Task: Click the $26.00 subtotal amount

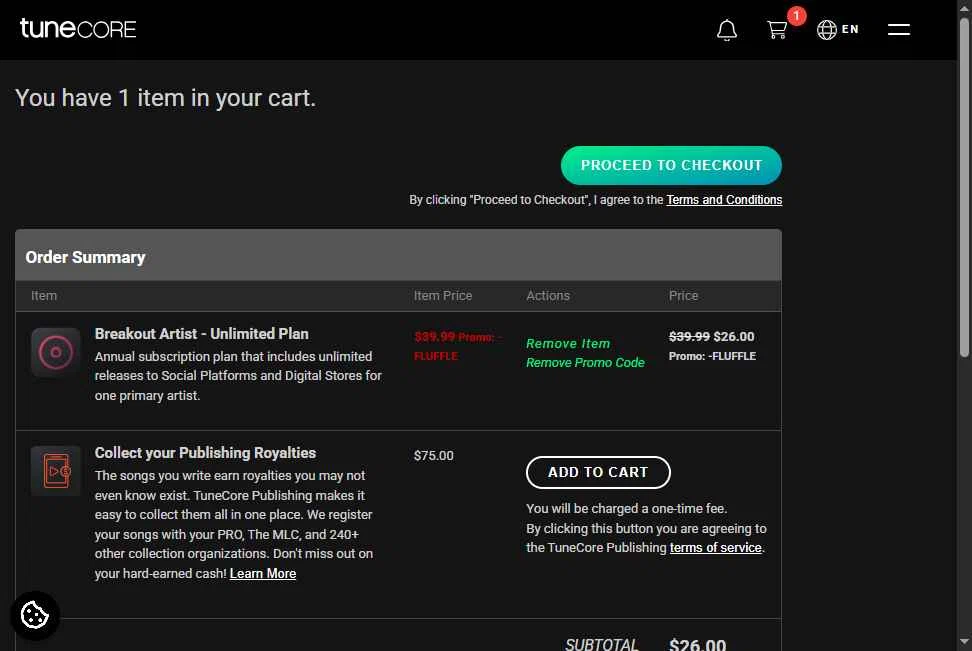Action: (x=697, y=644)
